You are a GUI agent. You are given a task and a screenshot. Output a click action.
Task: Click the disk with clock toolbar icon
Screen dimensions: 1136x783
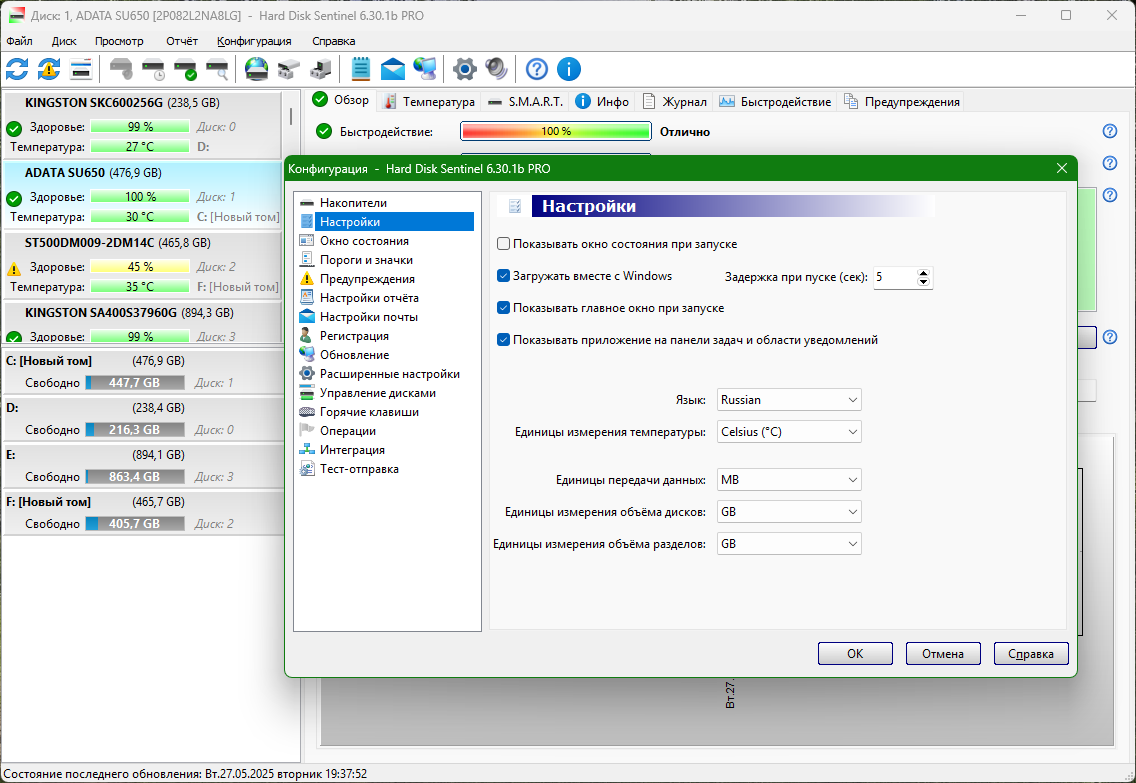pyautogui.click(x=153, y=70)
